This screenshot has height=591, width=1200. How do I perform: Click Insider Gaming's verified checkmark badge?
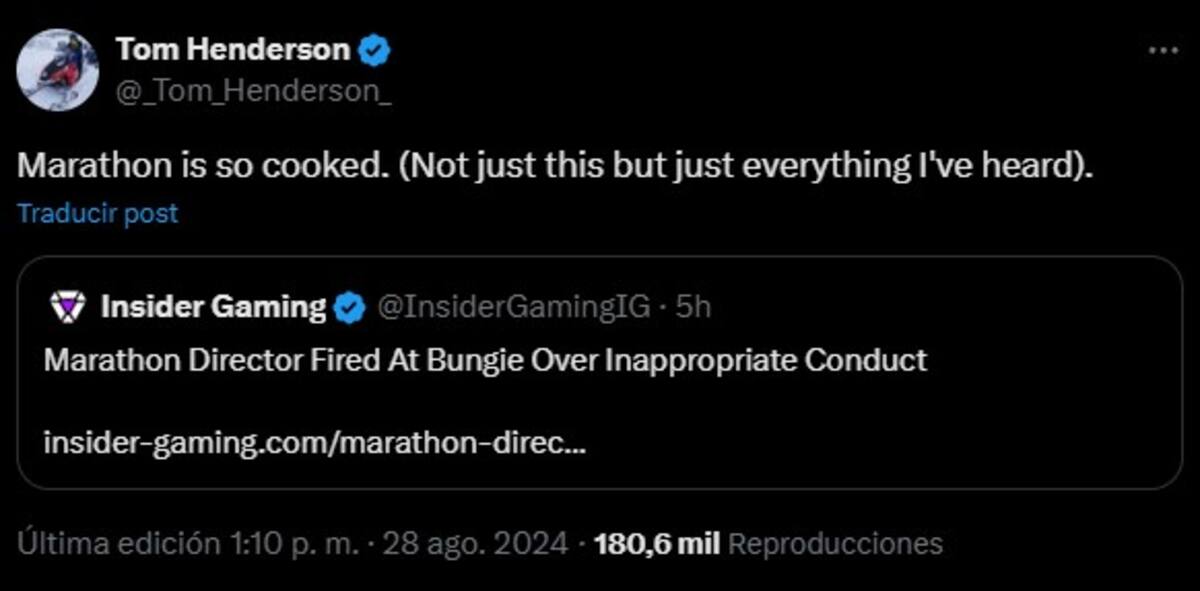348,308
